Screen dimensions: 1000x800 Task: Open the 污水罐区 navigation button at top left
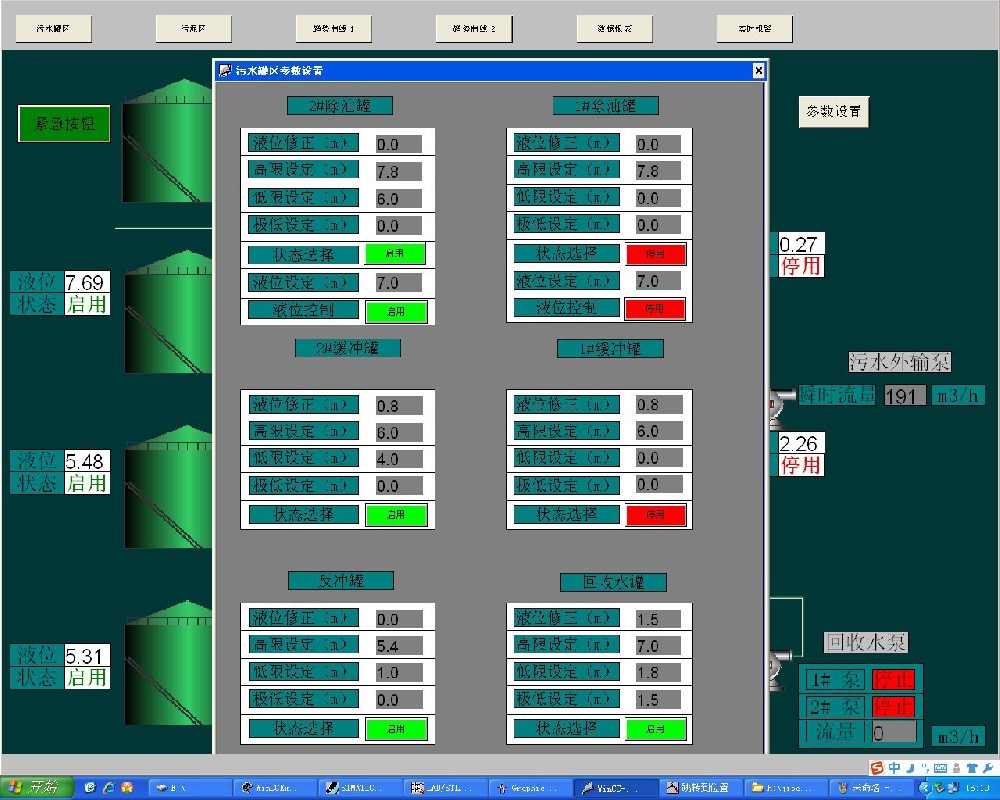pos(53,29)
